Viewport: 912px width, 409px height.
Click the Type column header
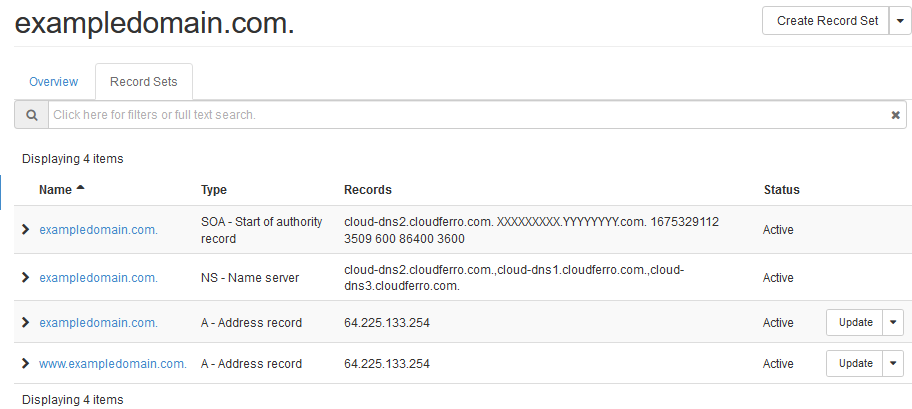214,190
